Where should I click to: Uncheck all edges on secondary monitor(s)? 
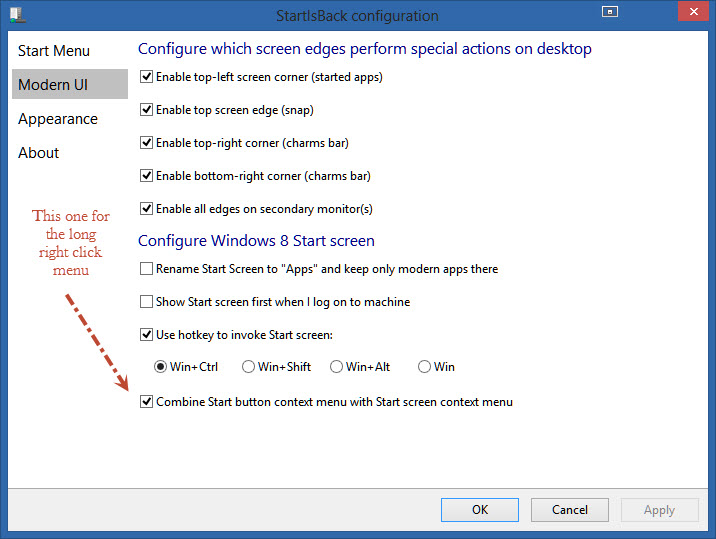pyautogui.click(x=147, y=209)
